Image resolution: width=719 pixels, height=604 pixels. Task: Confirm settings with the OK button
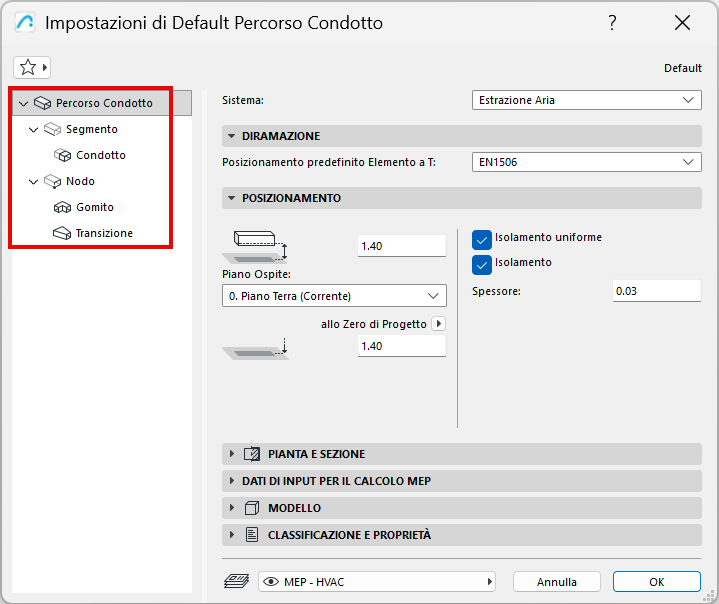tap(656, 581)
